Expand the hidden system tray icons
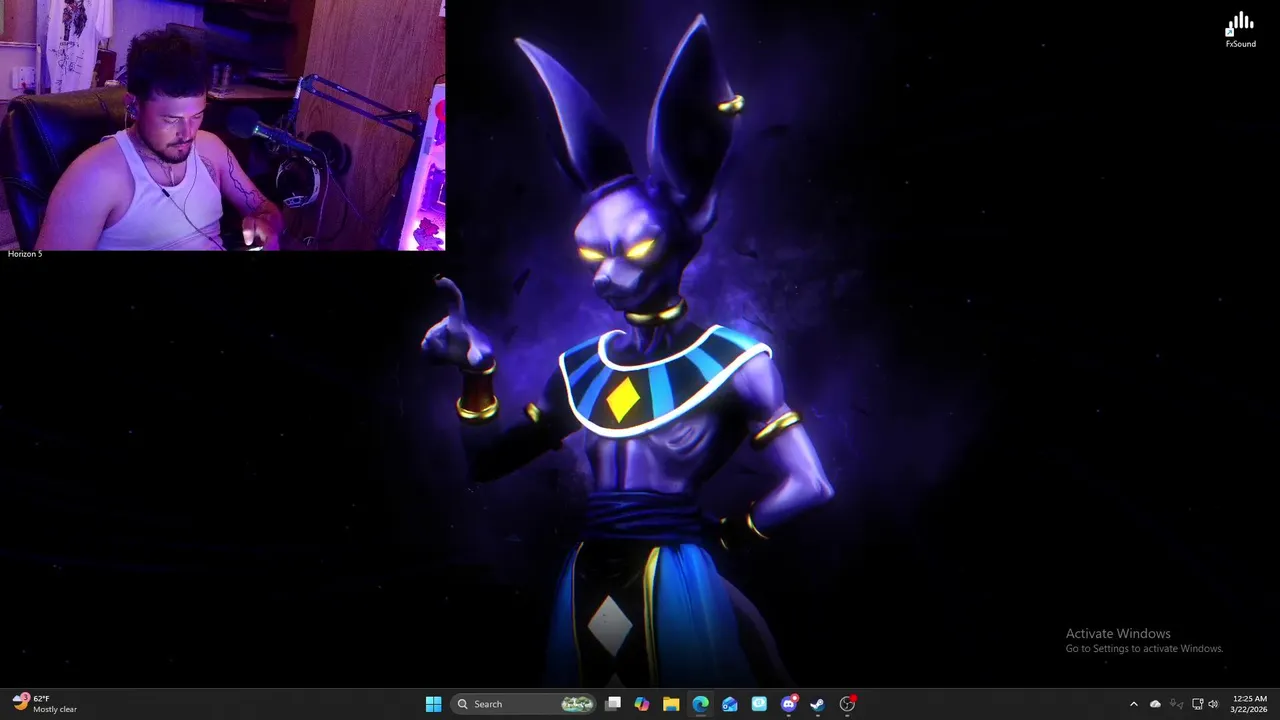The width and height of the screenshot is (1280, 720). point(1133,704)
